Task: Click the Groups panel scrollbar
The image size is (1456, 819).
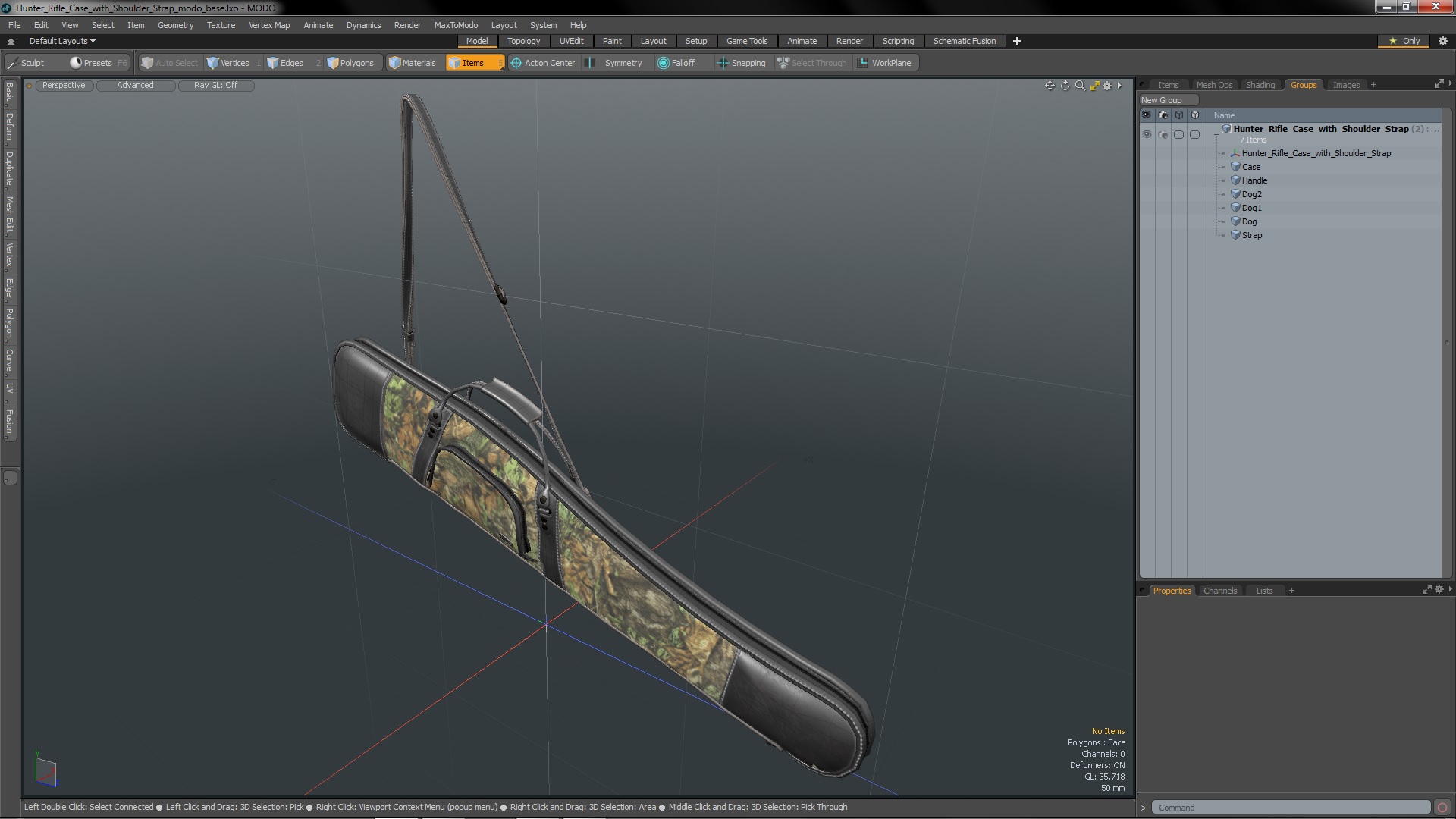Action: coord(1447,343)
